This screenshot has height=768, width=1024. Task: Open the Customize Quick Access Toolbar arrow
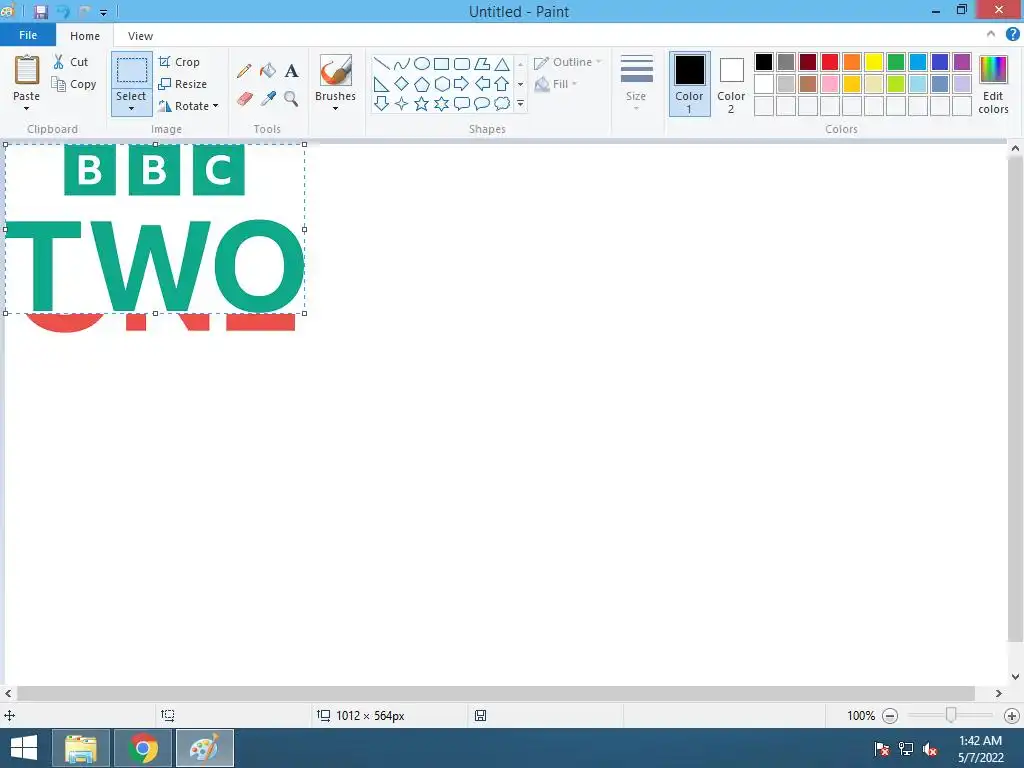(x=103, y=12)
